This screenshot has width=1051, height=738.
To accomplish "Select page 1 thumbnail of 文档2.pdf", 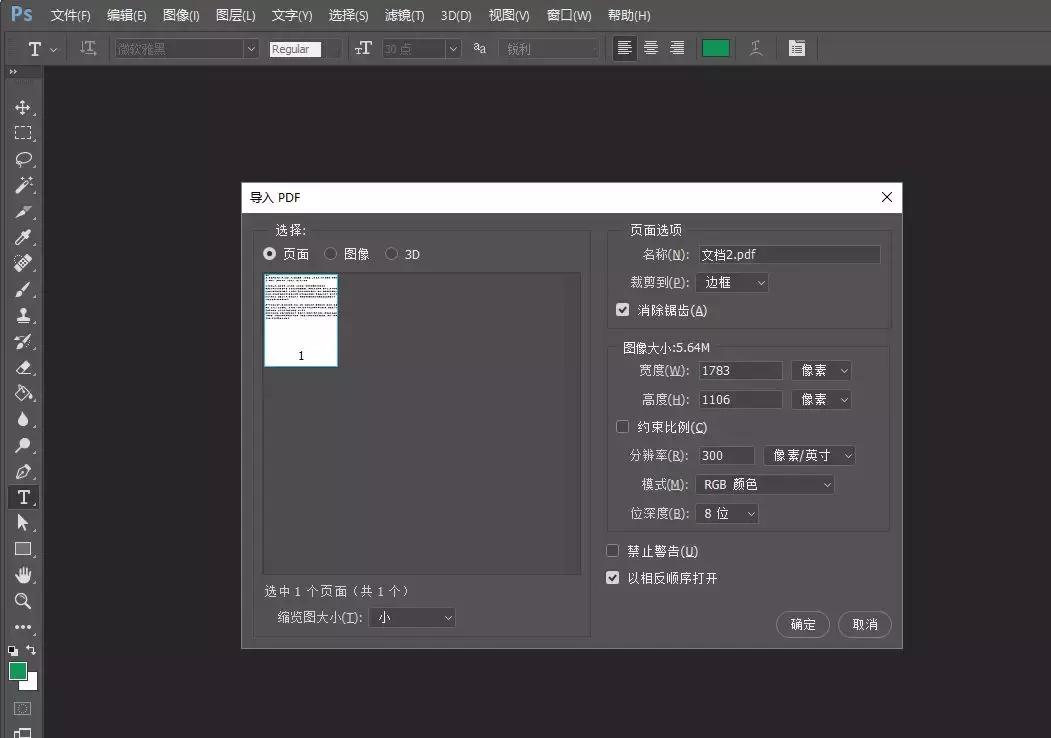I will [x=301, y=320].
